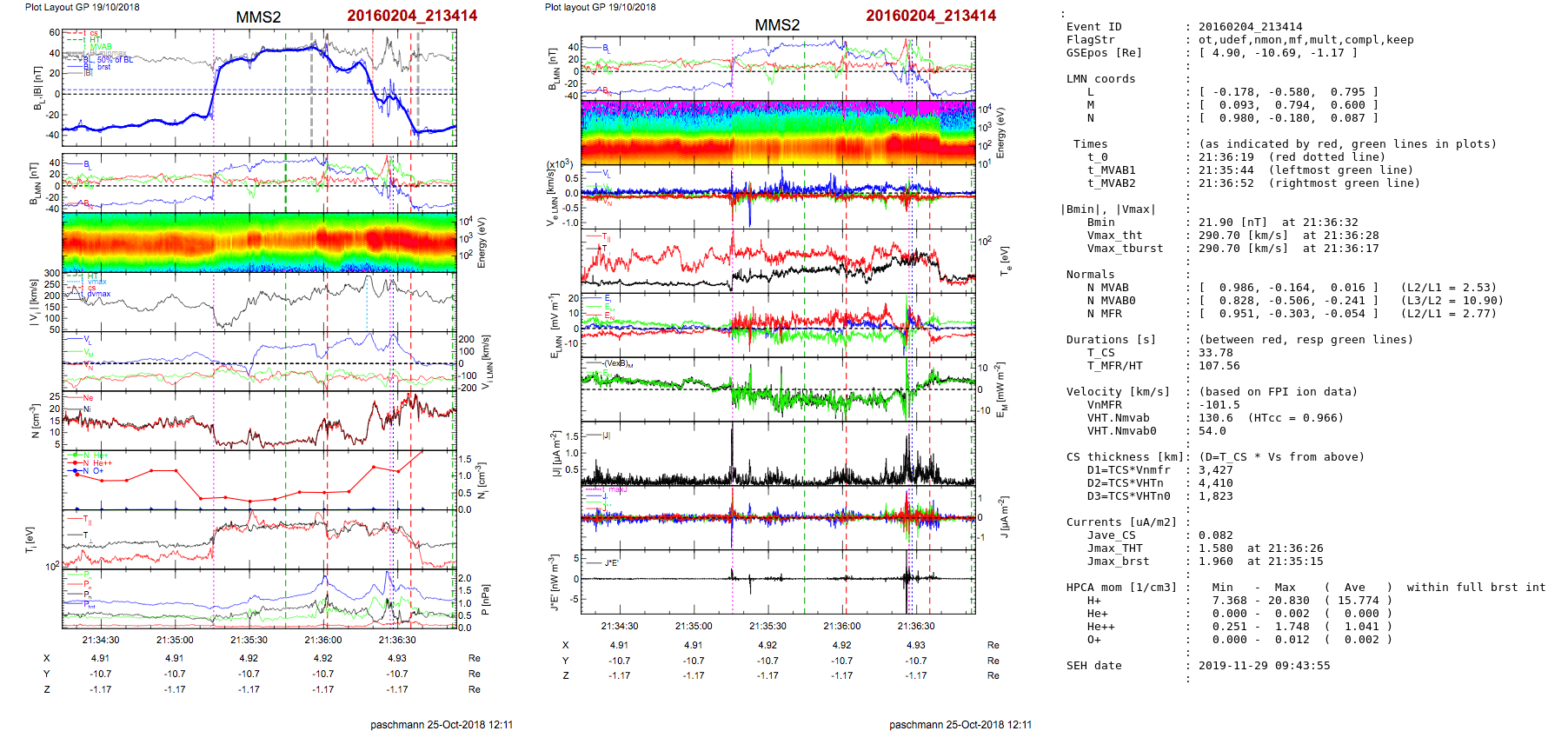Click the 'HPCA mom [1/cm3]' heading
Screen dimensions: 1568x731
pos(1121,588)
